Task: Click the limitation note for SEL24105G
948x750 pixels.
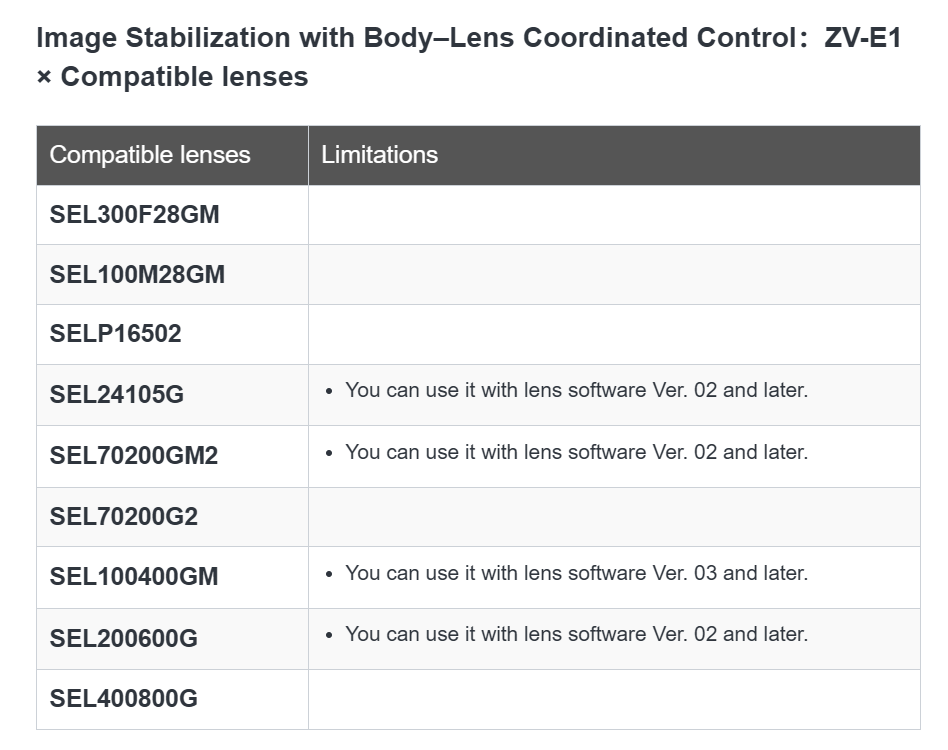Action: [576, 391]
